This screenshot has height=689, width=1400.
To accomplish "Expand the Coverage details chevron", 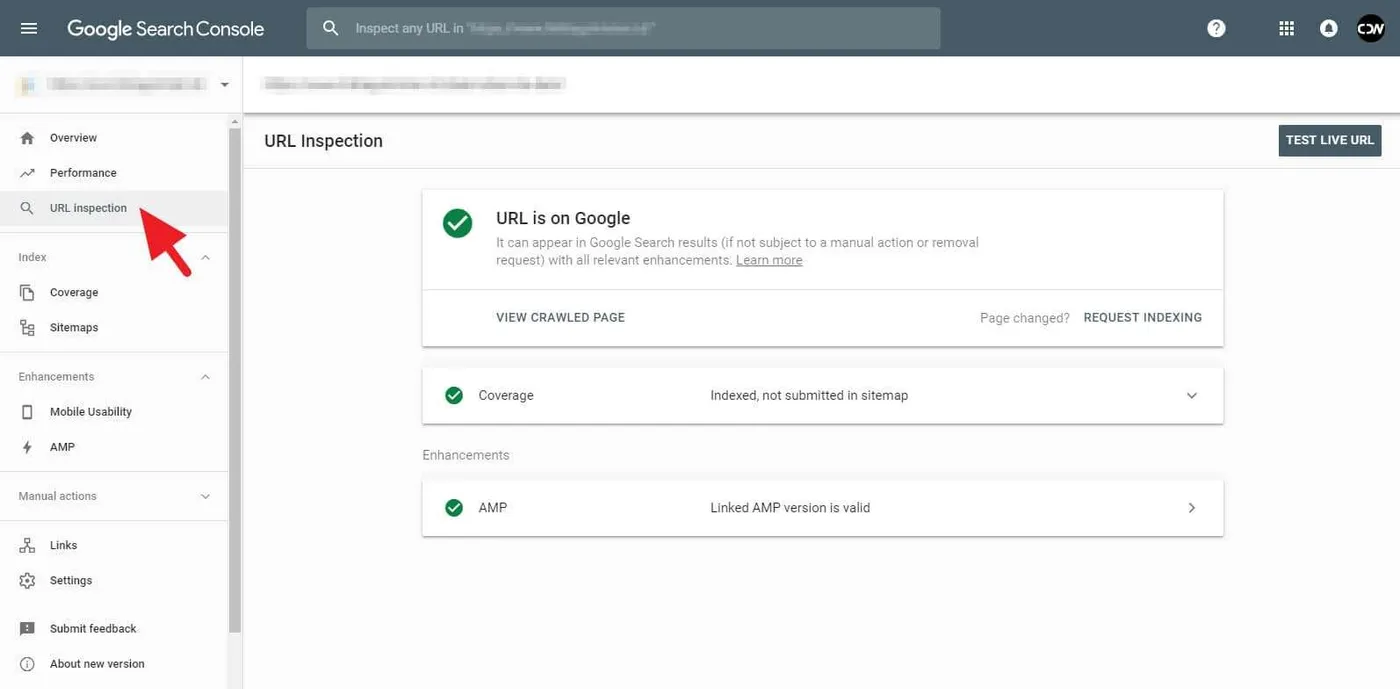I will tap(1192, 396).
